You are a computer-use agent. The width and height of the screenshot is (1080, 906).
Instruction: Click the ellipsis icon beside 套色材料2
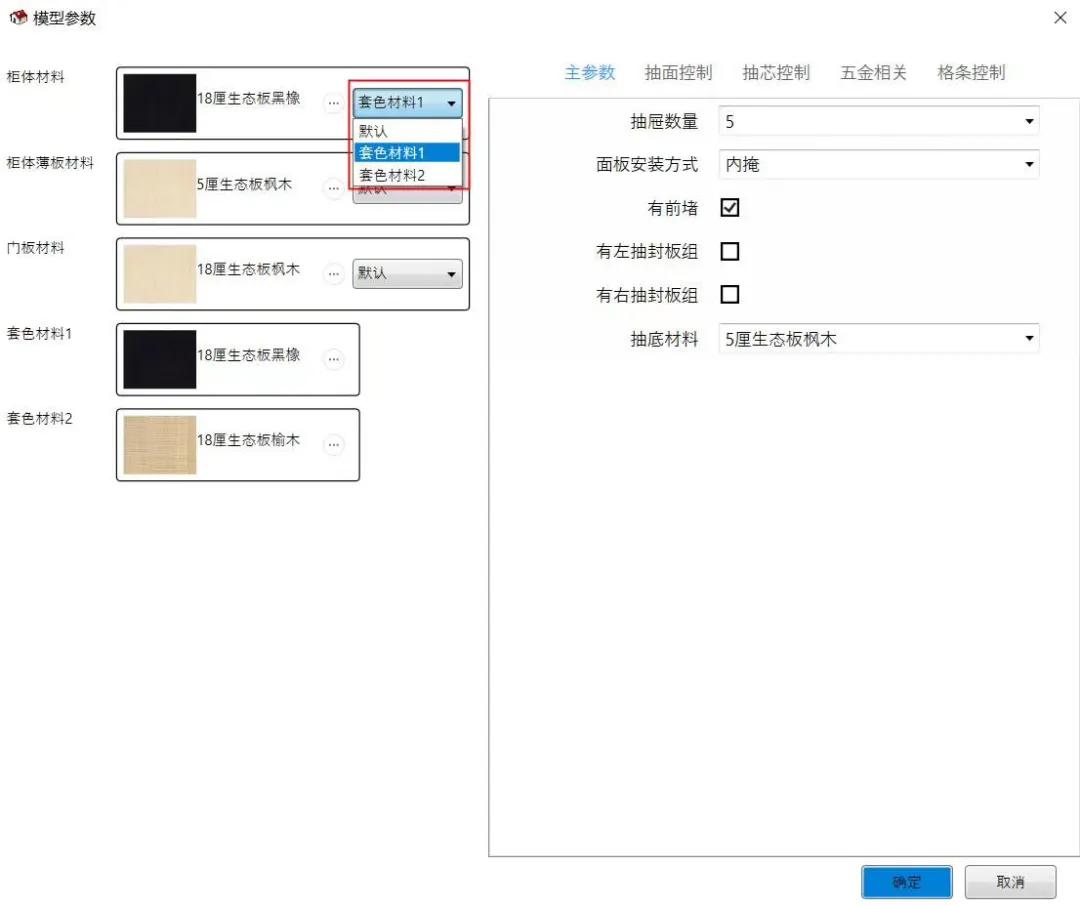(334, 444)
